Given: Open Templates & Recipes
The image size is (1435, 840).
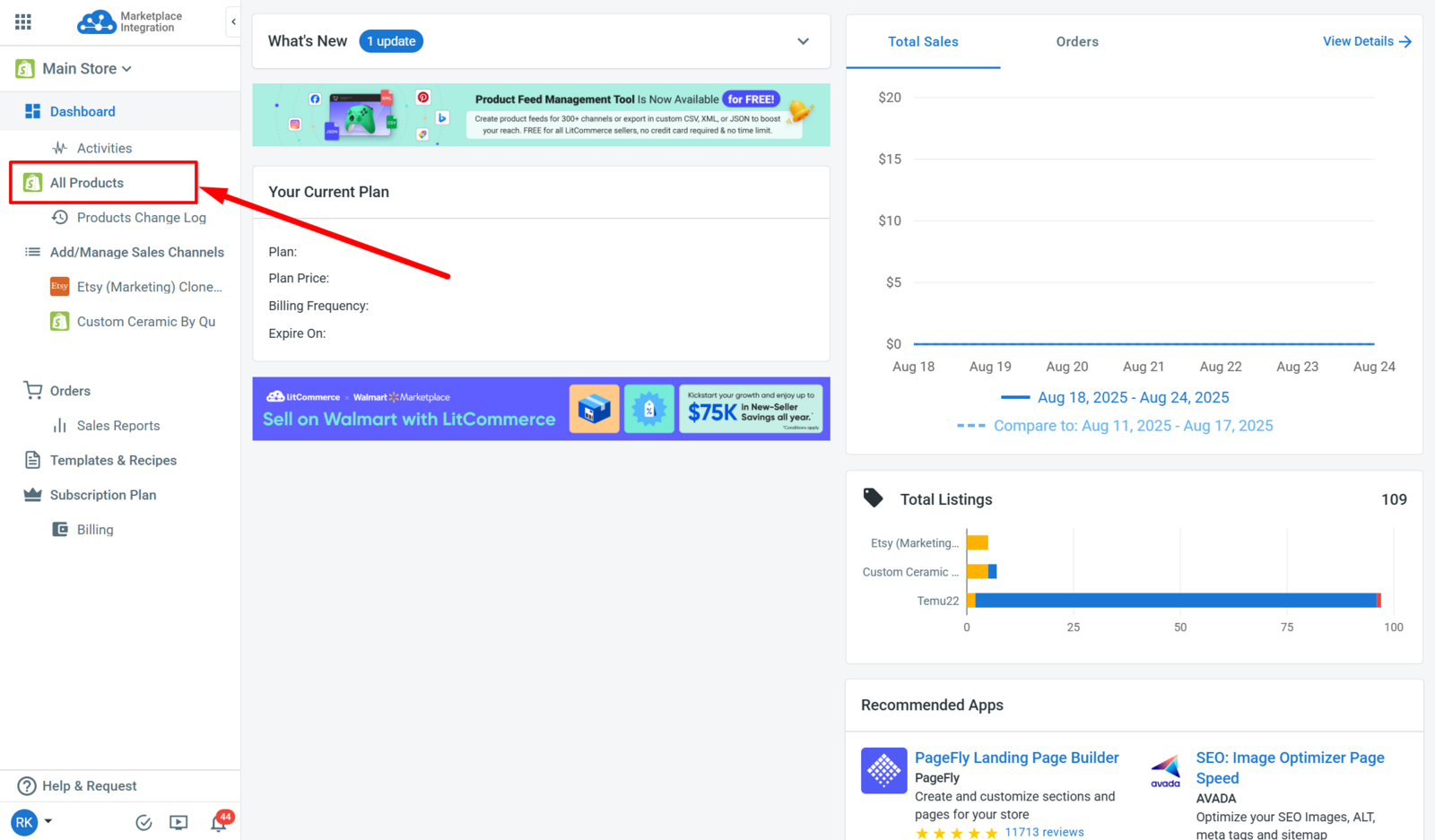Looking at the screenshot, I should point(113,460).
